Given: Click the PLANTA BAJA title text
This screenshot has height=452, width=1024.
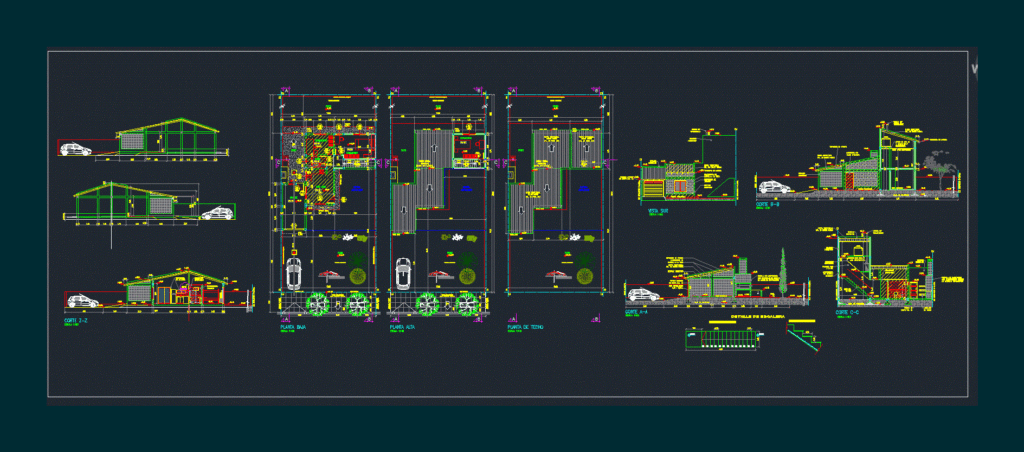Looking at the screenshot, I should [x=291, y=327].
